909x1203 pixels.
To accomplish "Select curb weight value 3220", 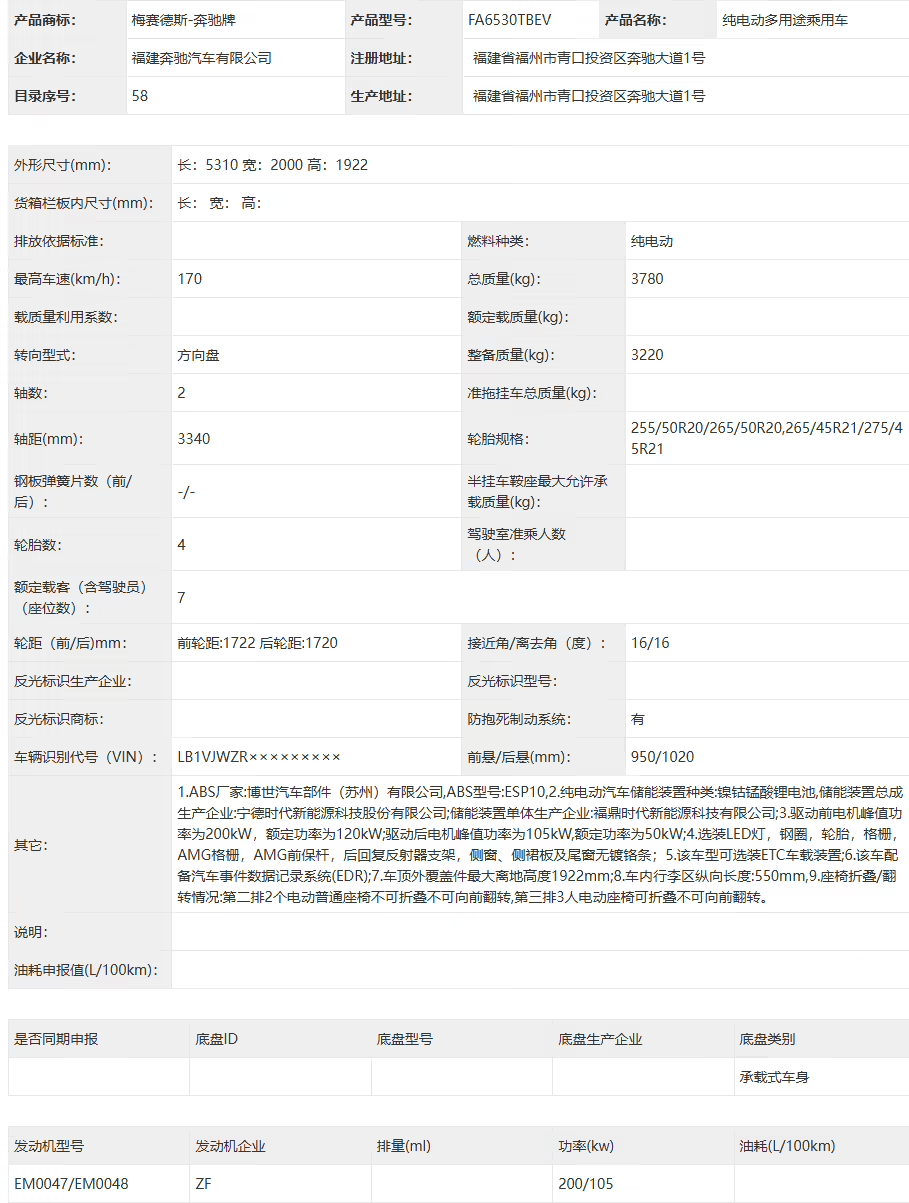I will point(647,355).
